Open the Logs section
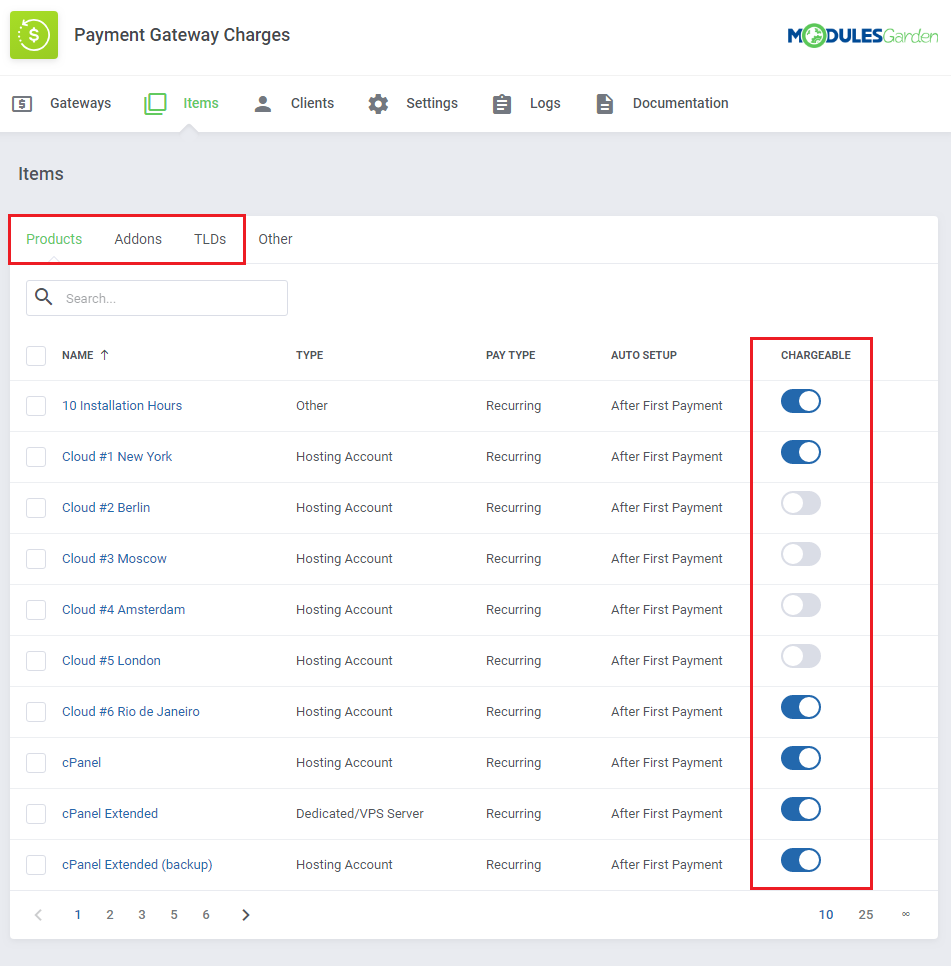Screen dimensions: 951x966 (x=545, y=104)
